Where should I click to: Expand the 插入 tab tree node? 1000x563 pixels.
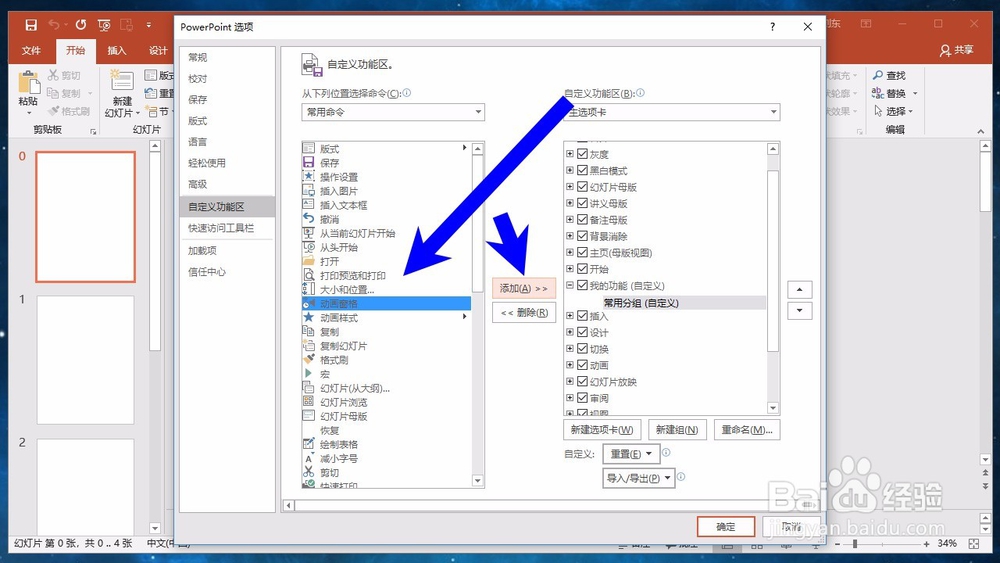[x=570, y=316]
